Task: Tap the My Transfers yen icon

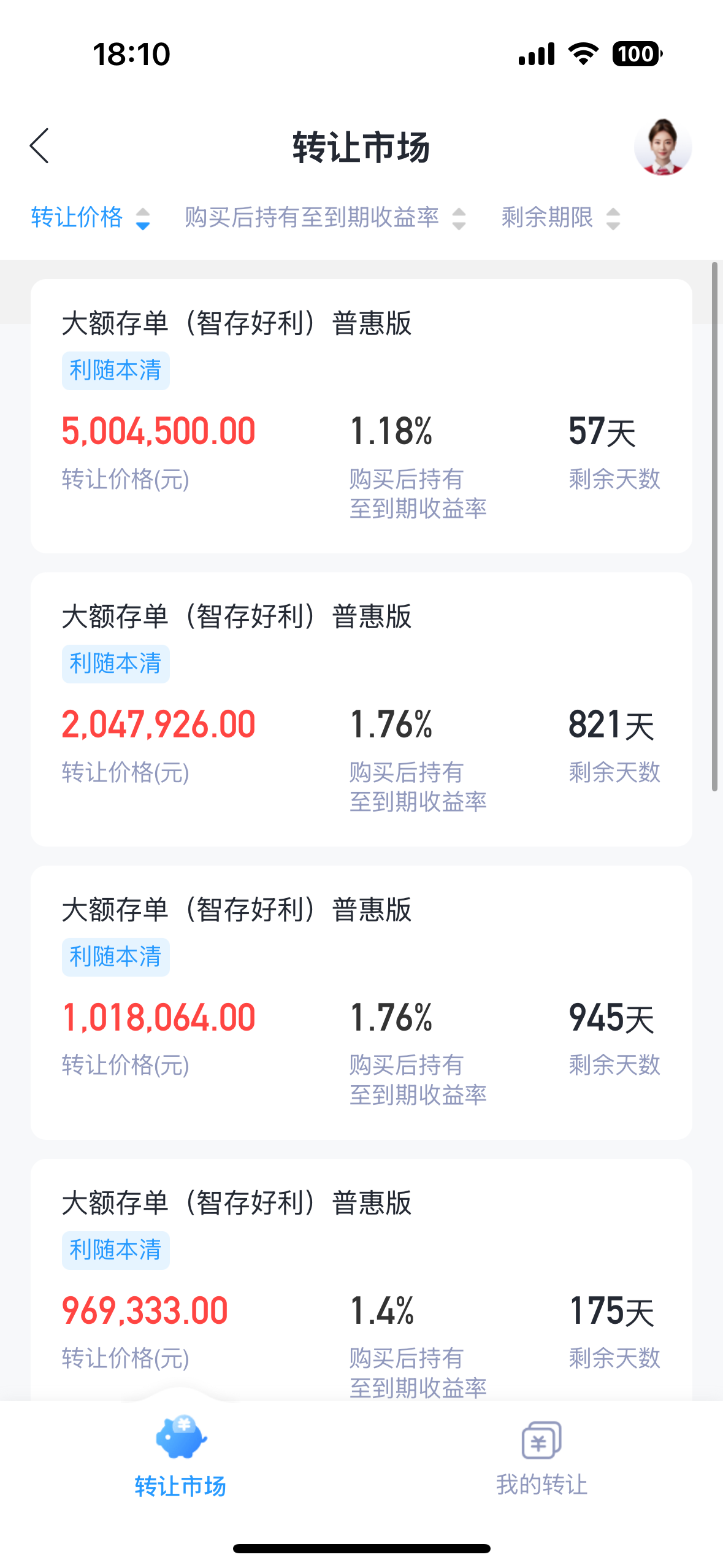Action: [541, 1440]
